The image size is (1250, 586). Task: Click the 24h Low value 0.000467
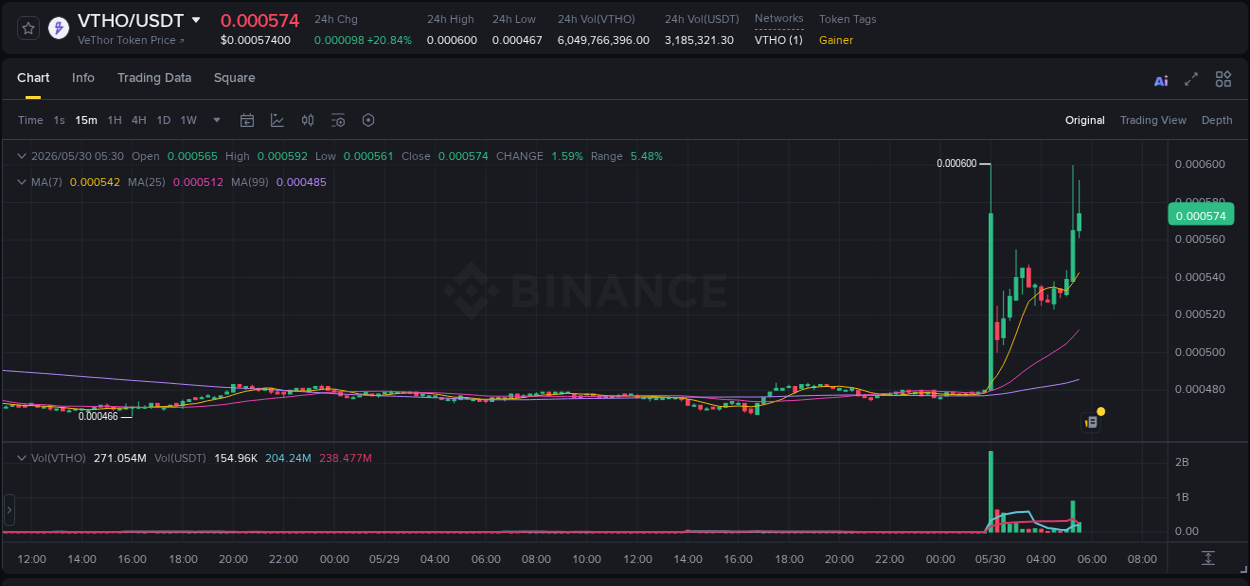(517, 40)
